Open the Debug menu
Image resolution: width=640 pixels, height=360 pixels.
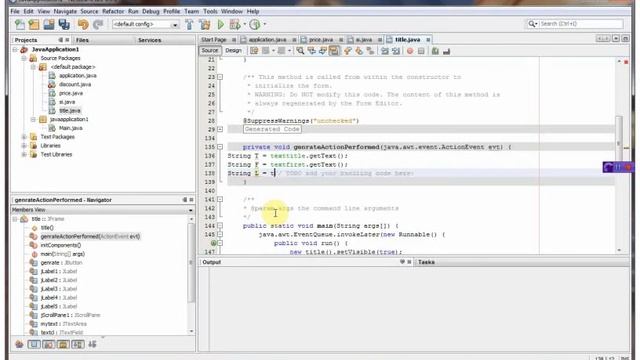(x=151, y=11)
